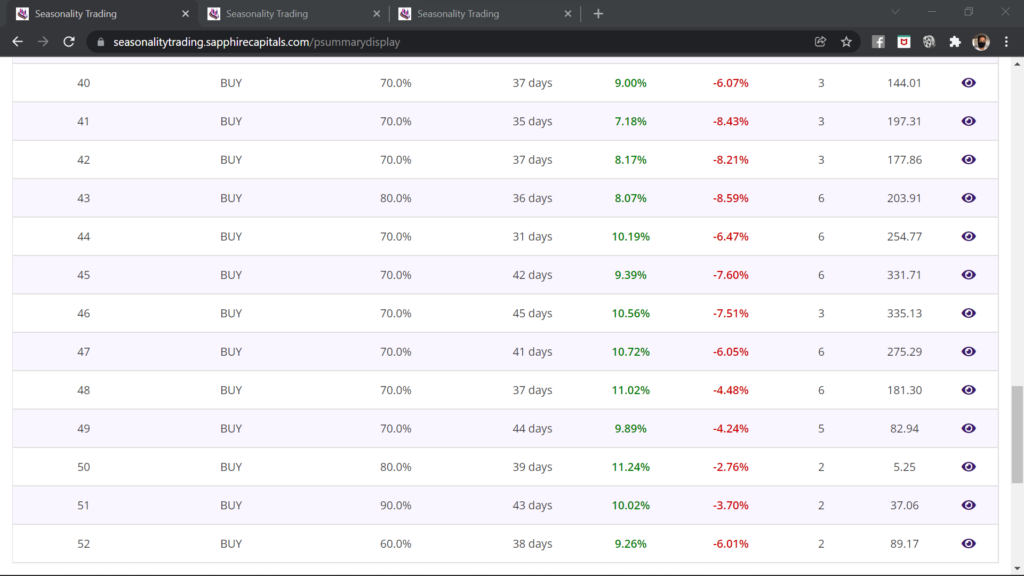Bookmark this page with the star icon
Viewport: 1024px width, 576px height.
(846, 42)
